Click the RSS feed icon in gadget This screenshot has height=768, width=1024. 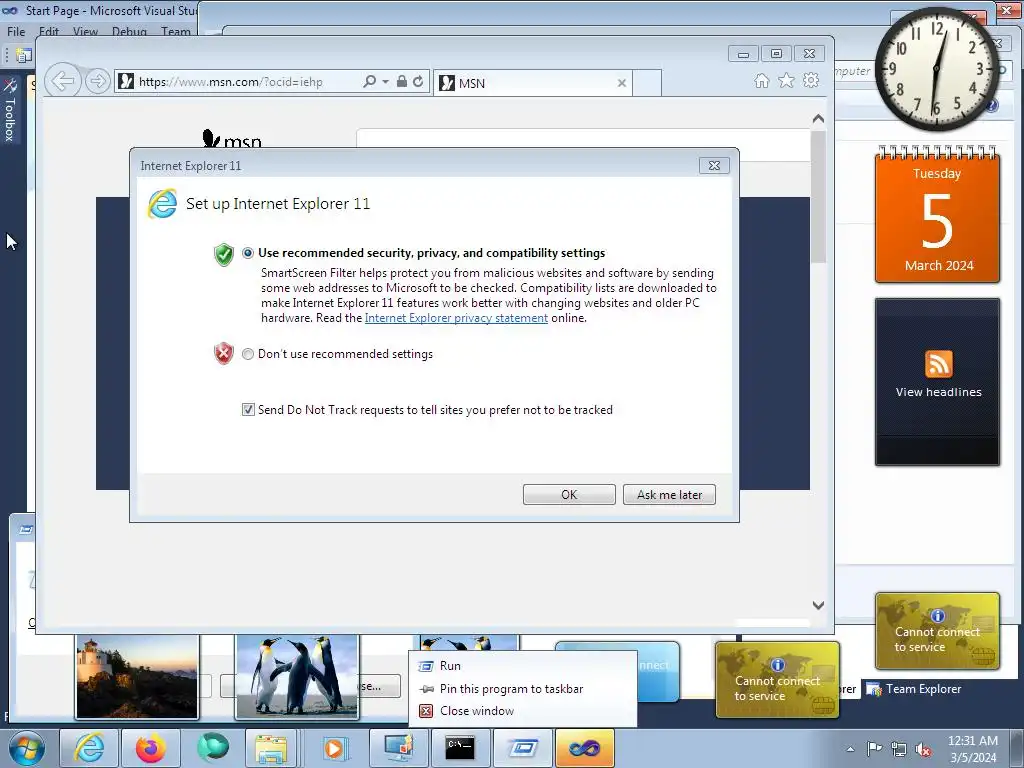pos(938,364)
